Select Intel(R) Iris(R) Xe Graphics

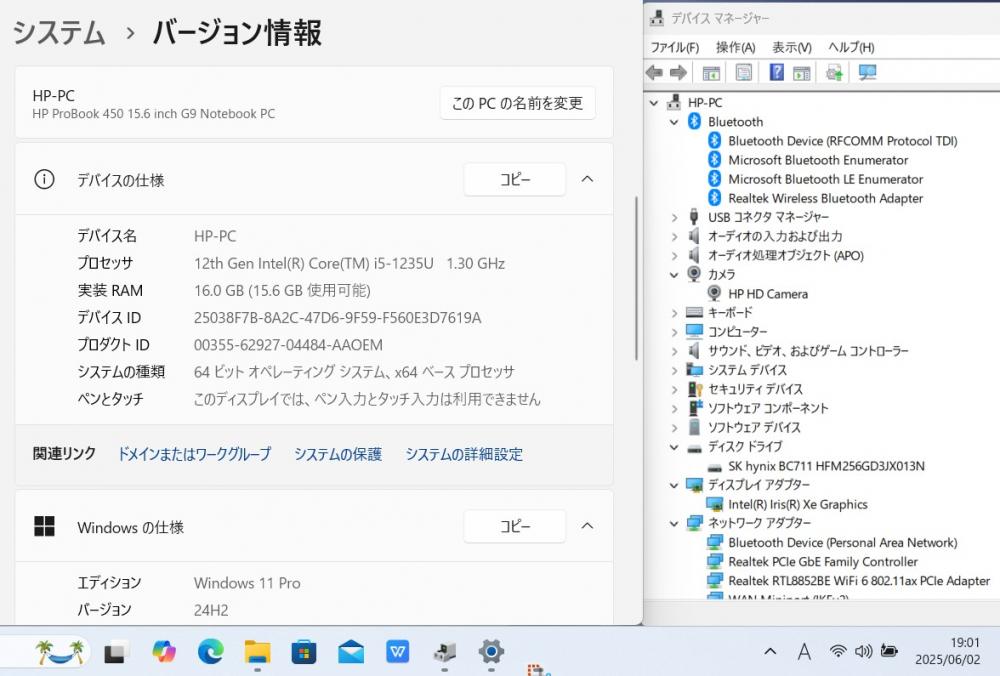798,504
